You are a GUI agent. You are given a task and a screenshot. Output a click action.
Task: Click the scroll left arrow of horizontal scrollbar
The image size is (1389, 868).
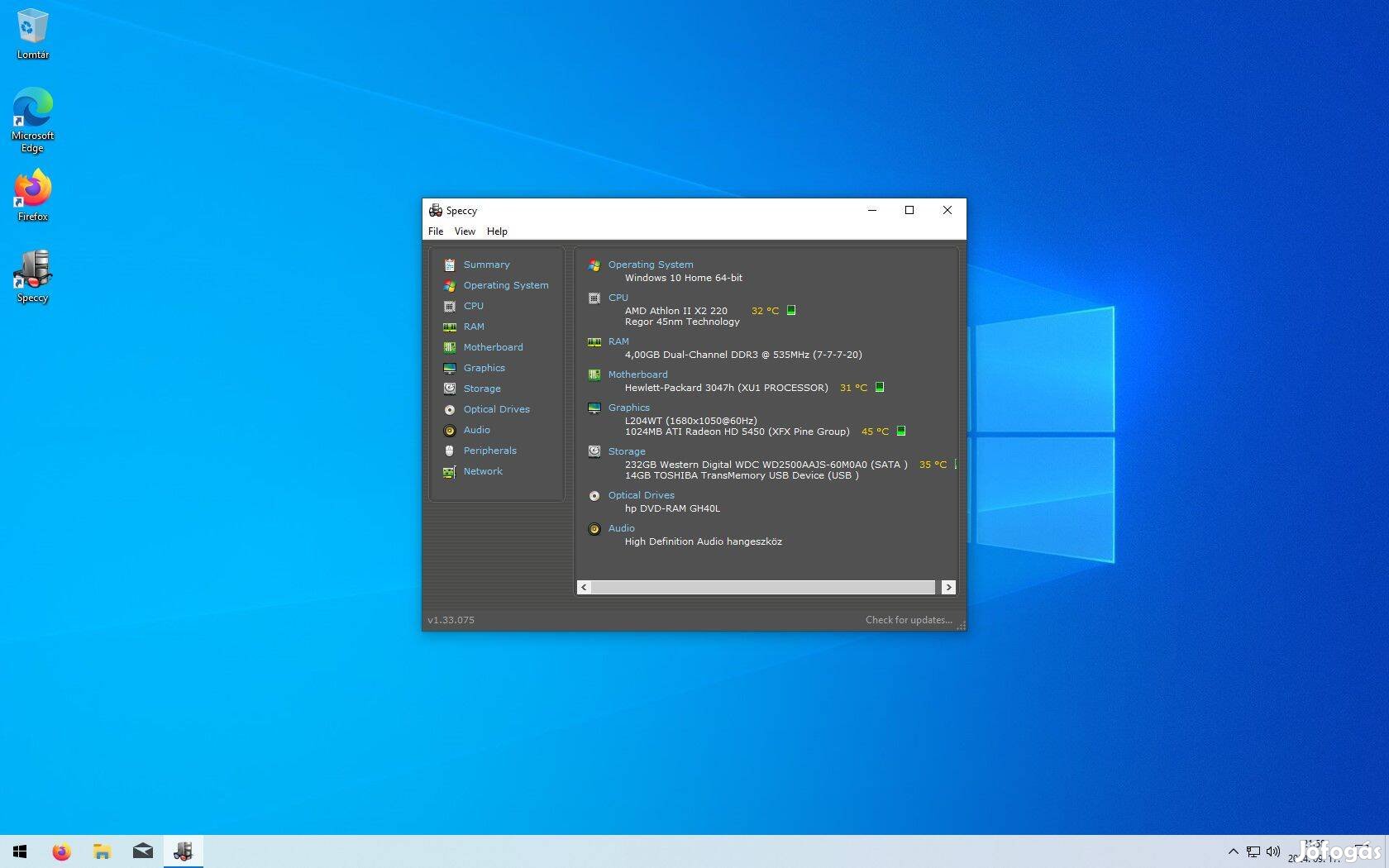click(x=584, y=587)
